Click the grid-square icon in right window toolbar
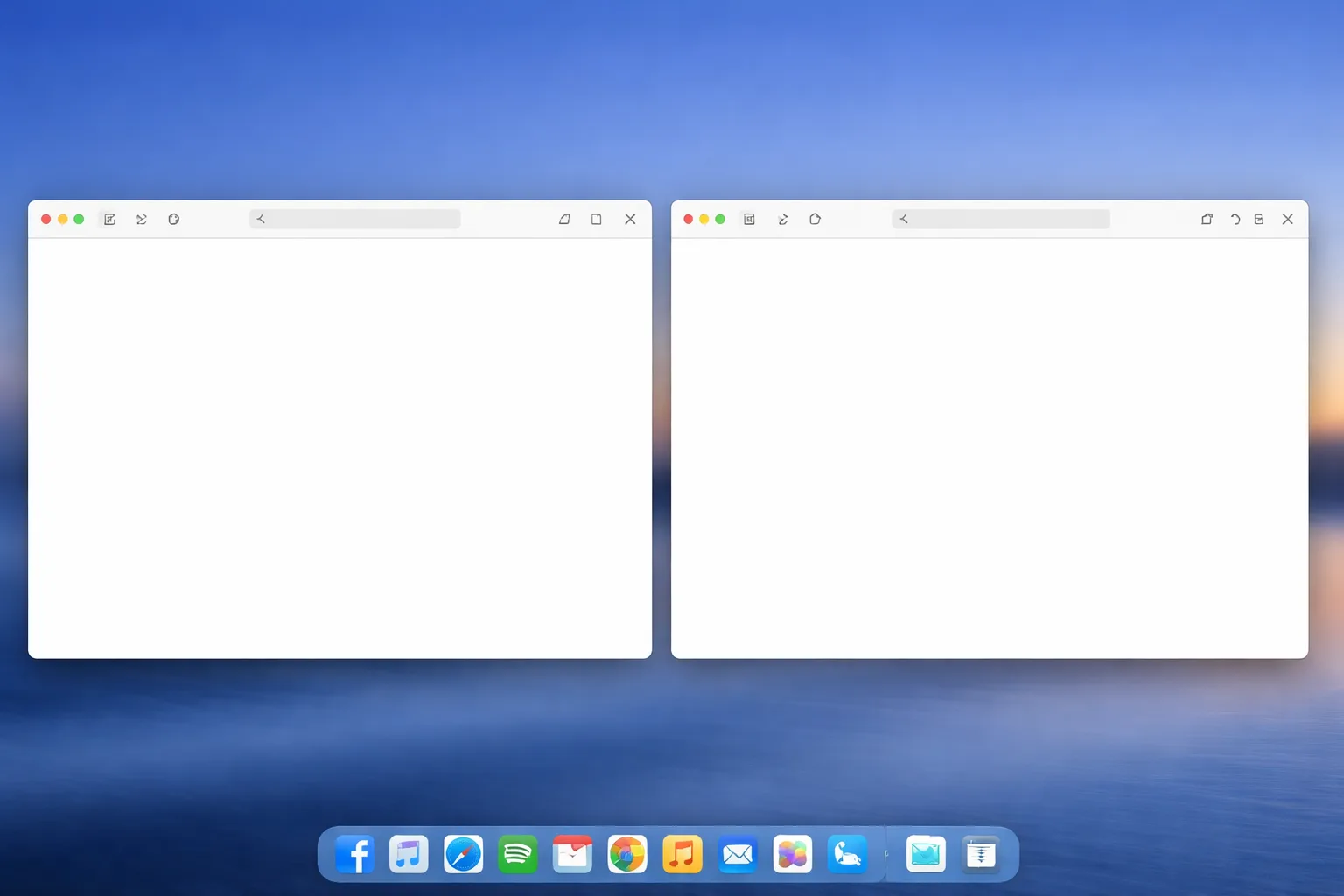The image size is (1344, 896). point(749,220)
